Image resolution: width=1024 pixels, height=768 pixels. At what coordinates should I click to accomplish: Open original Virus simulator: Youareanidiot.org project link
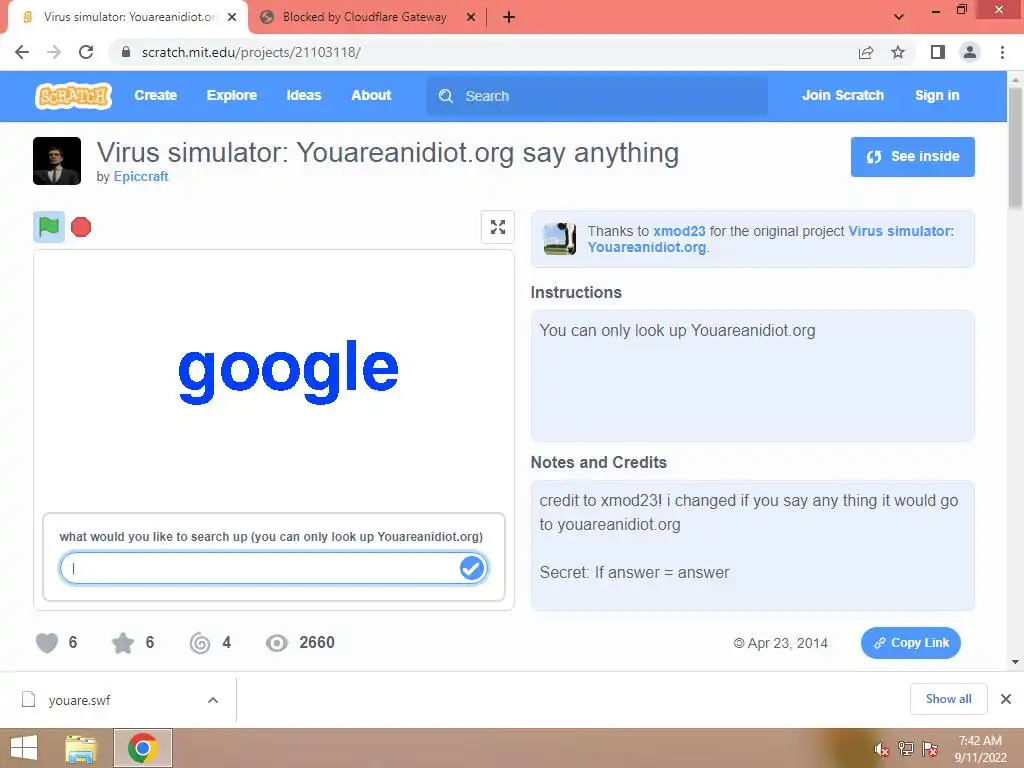(771, 239)
